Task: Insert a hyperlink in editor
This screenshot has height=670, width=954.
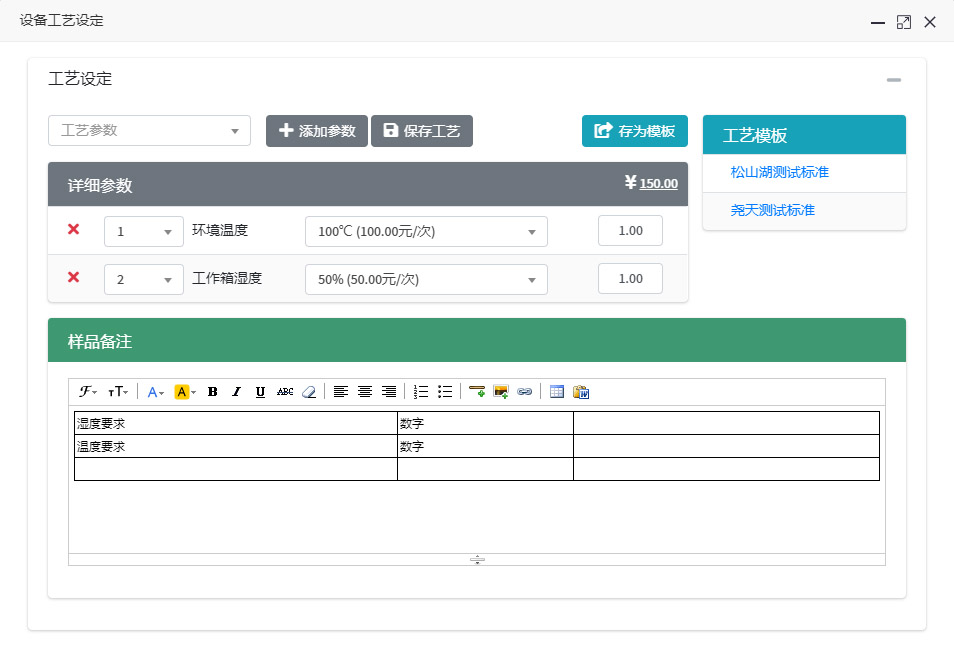Action: [x=524, y=392]
